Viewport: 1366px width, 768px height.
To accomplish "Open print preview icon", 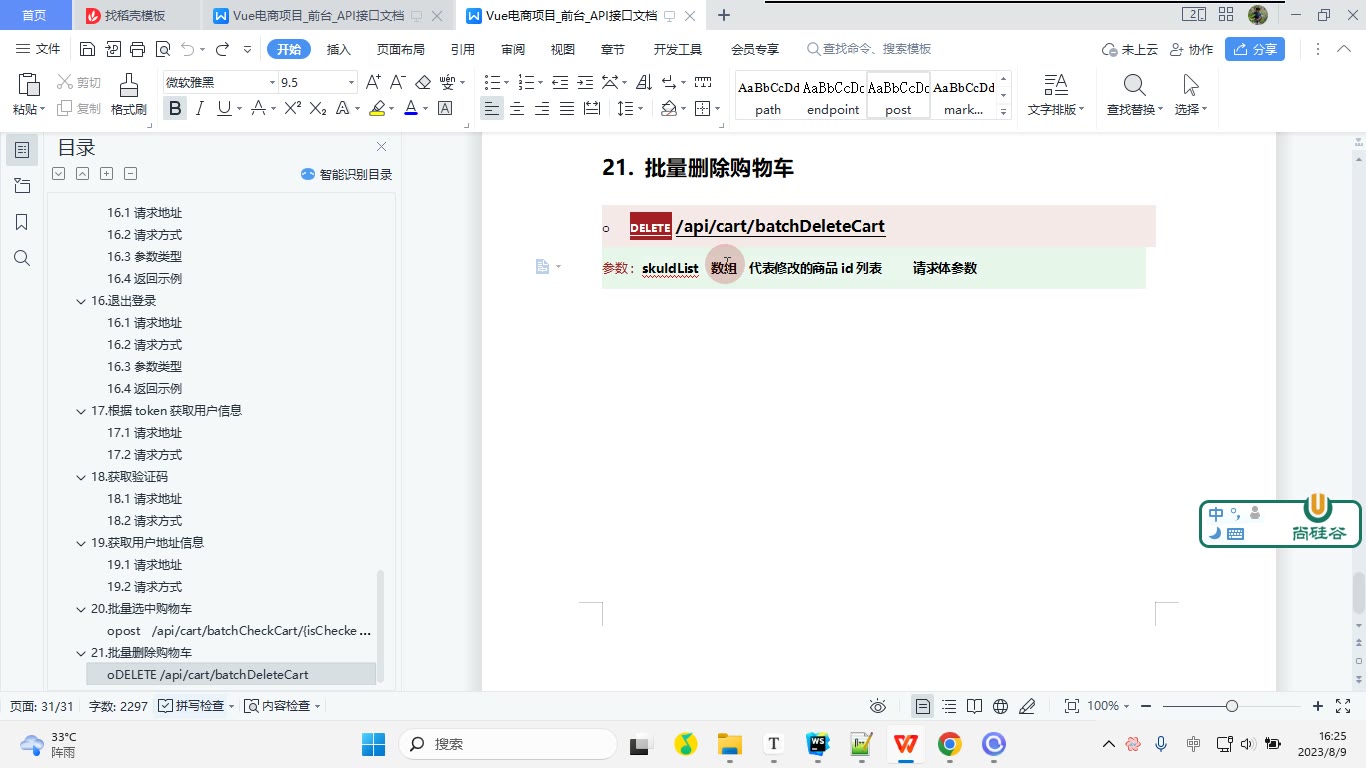I will 162,49.
